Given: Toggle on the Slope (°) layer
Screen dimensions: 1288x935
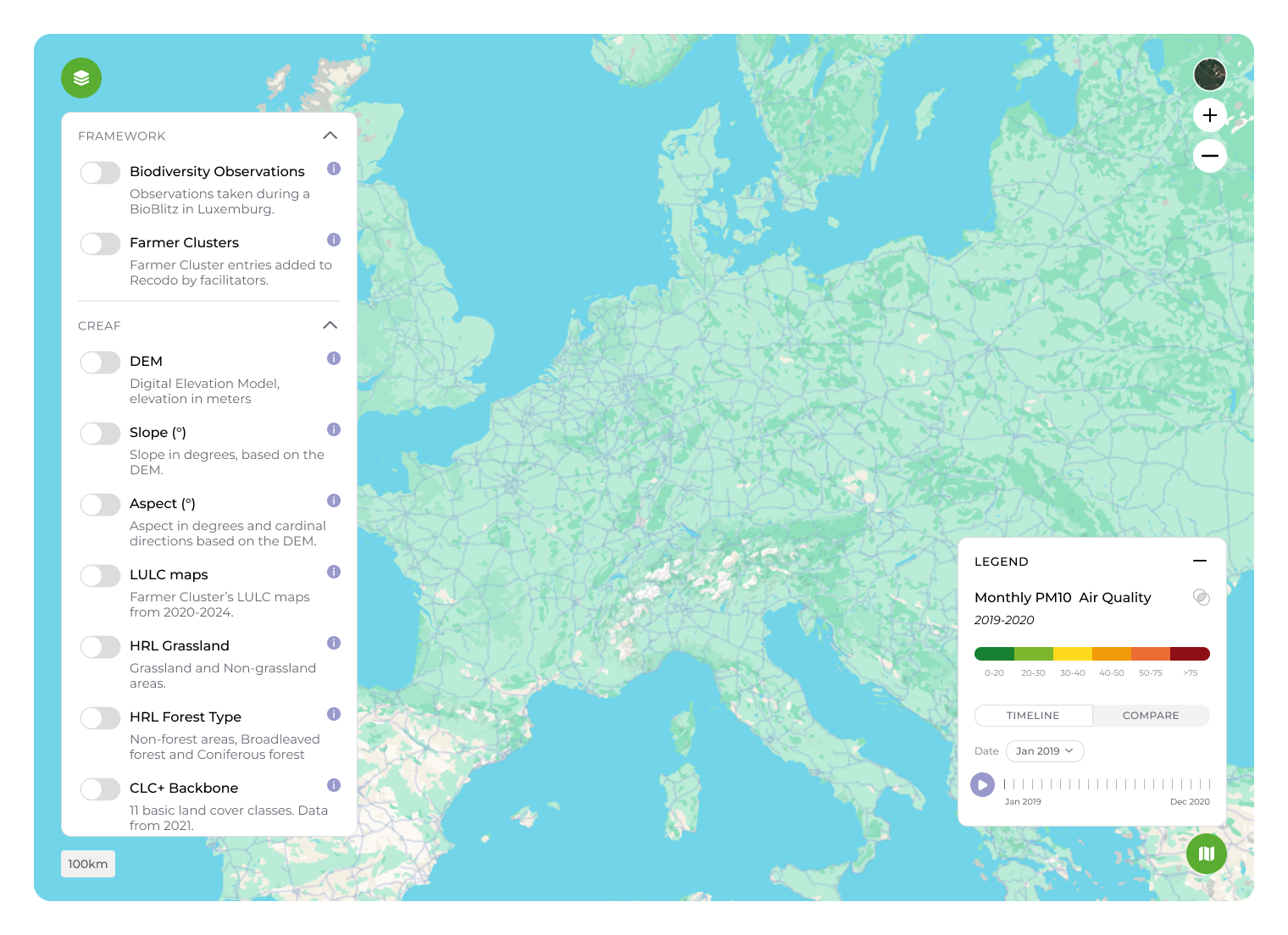Looking at the screenshot, I should [100, 434].
